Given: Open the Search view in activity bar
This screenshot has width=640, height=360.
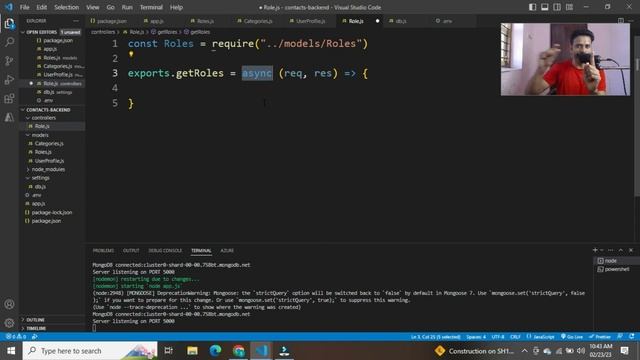Looking at the screenshot, I should [x=9, y=42].
